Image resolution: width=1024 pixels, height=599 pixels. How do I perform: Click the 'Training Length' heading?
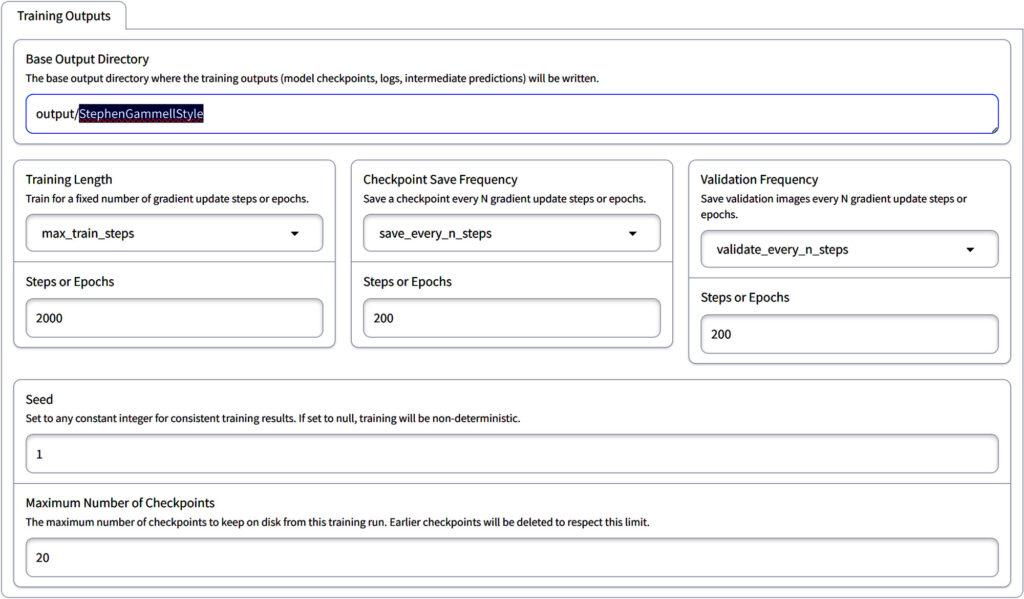pyautogui.click(x=69, y=180)
